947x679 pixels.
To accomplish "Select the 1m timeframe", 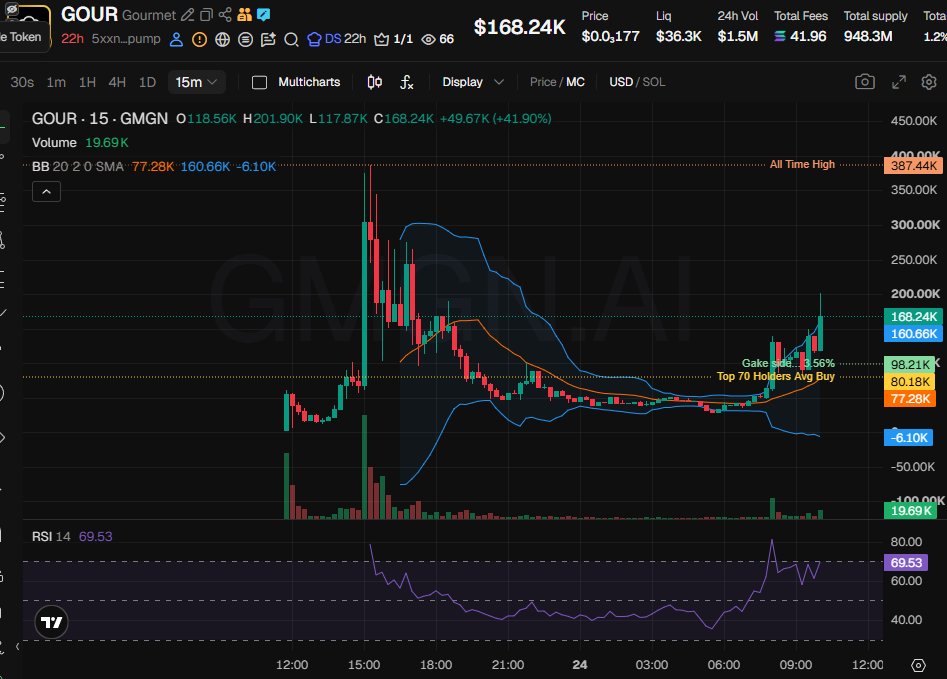I will 56,82.
